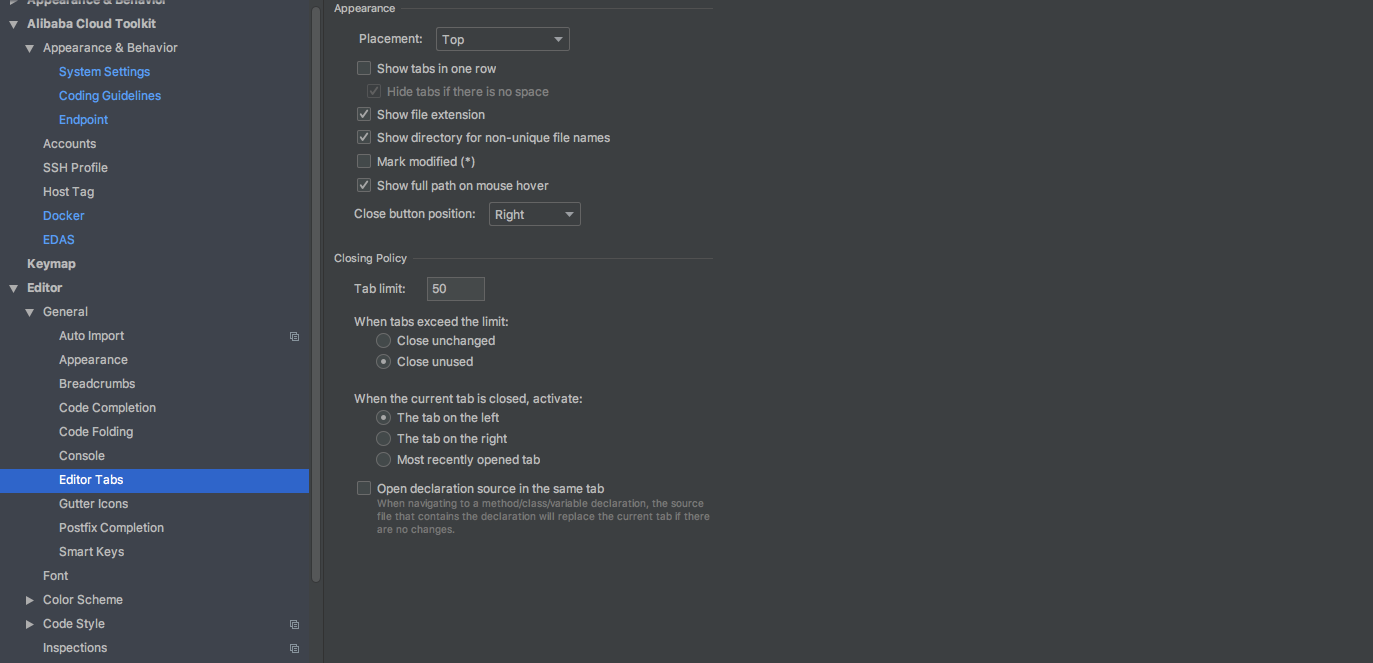Go to Docker settings
1373x663 pixels.
(x=63, y=216)
